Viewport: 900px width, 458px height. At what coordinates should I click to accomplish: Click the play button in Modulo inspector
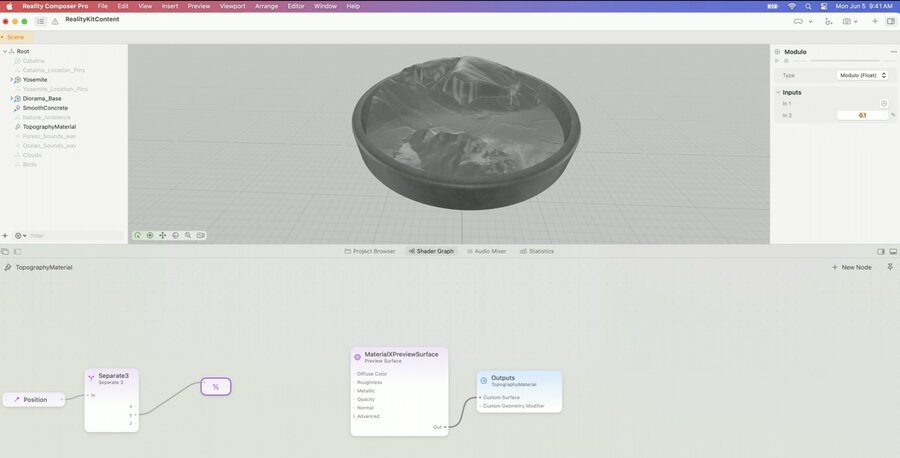[x=777, y=61]
